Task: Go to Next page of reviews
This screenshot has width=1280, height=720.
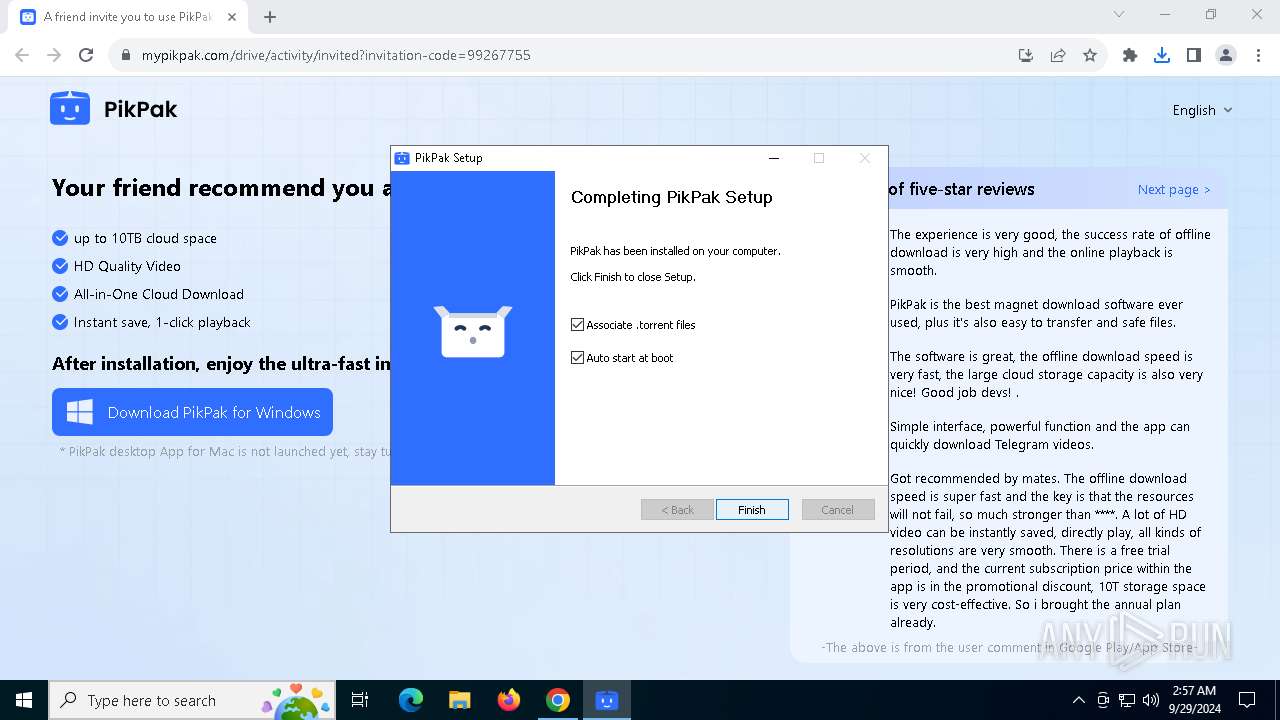Action: click(1174, 189)
